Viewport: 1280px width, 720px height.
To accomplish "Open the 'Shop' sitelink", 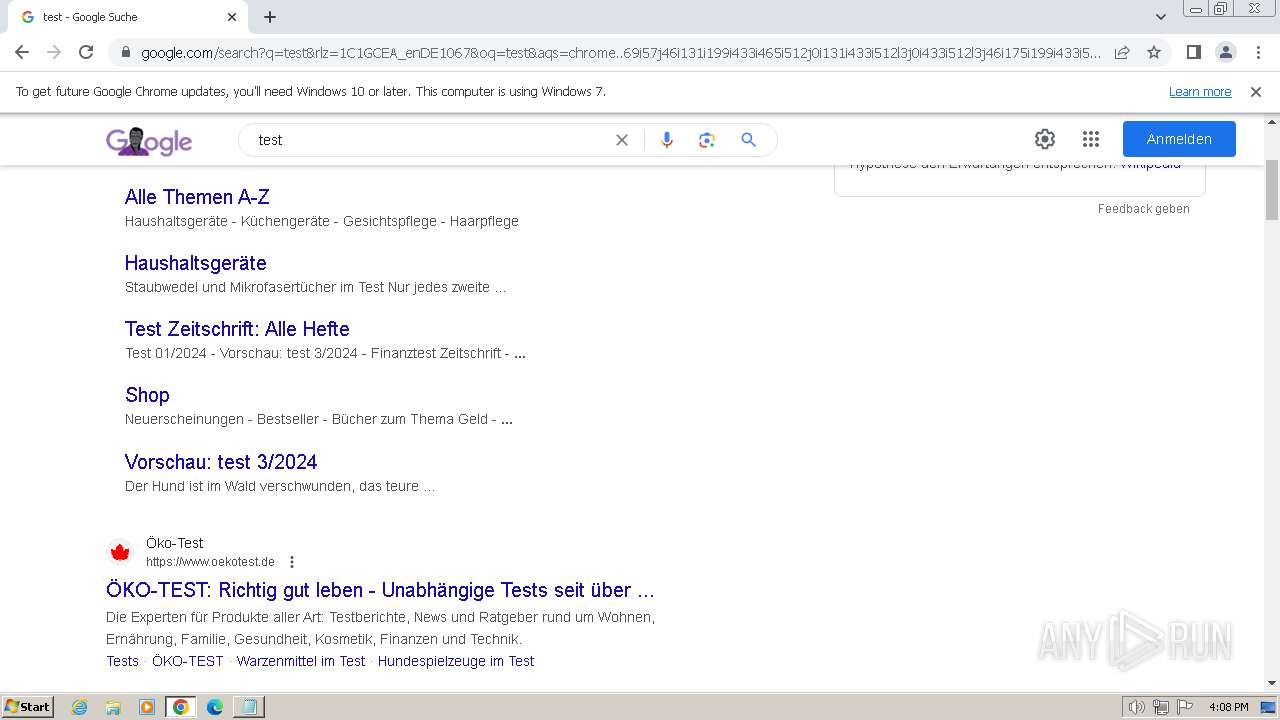I will (x=147, y=395).
